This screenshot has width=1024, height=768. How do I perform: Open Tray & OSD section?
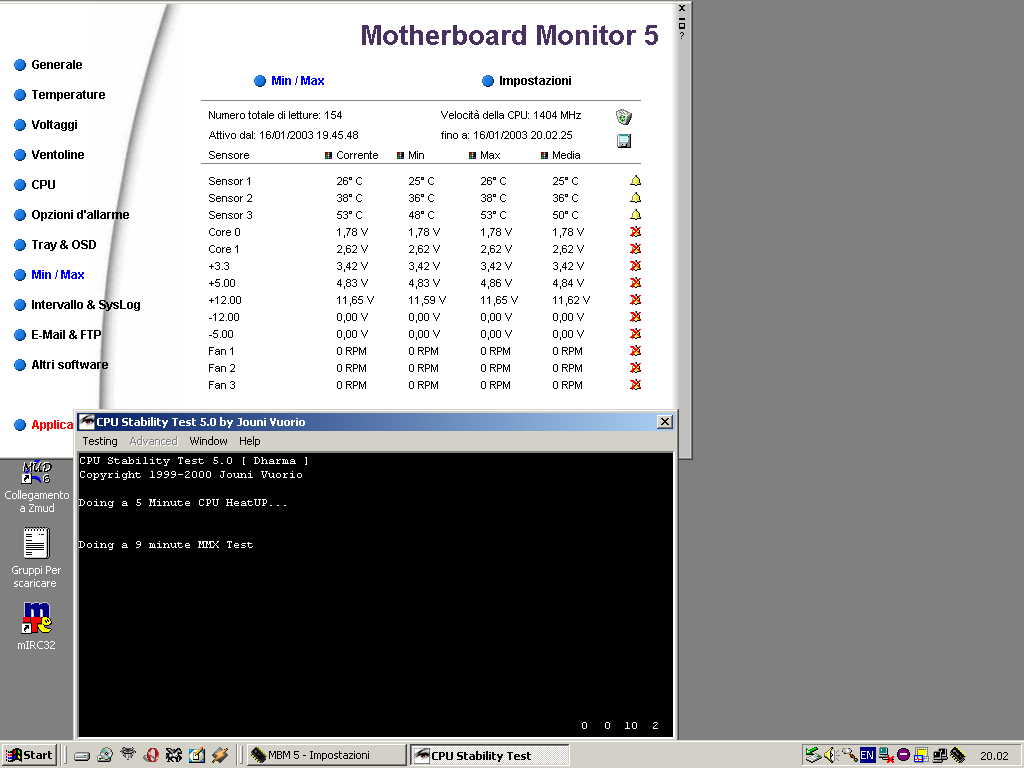pos(56,245)
